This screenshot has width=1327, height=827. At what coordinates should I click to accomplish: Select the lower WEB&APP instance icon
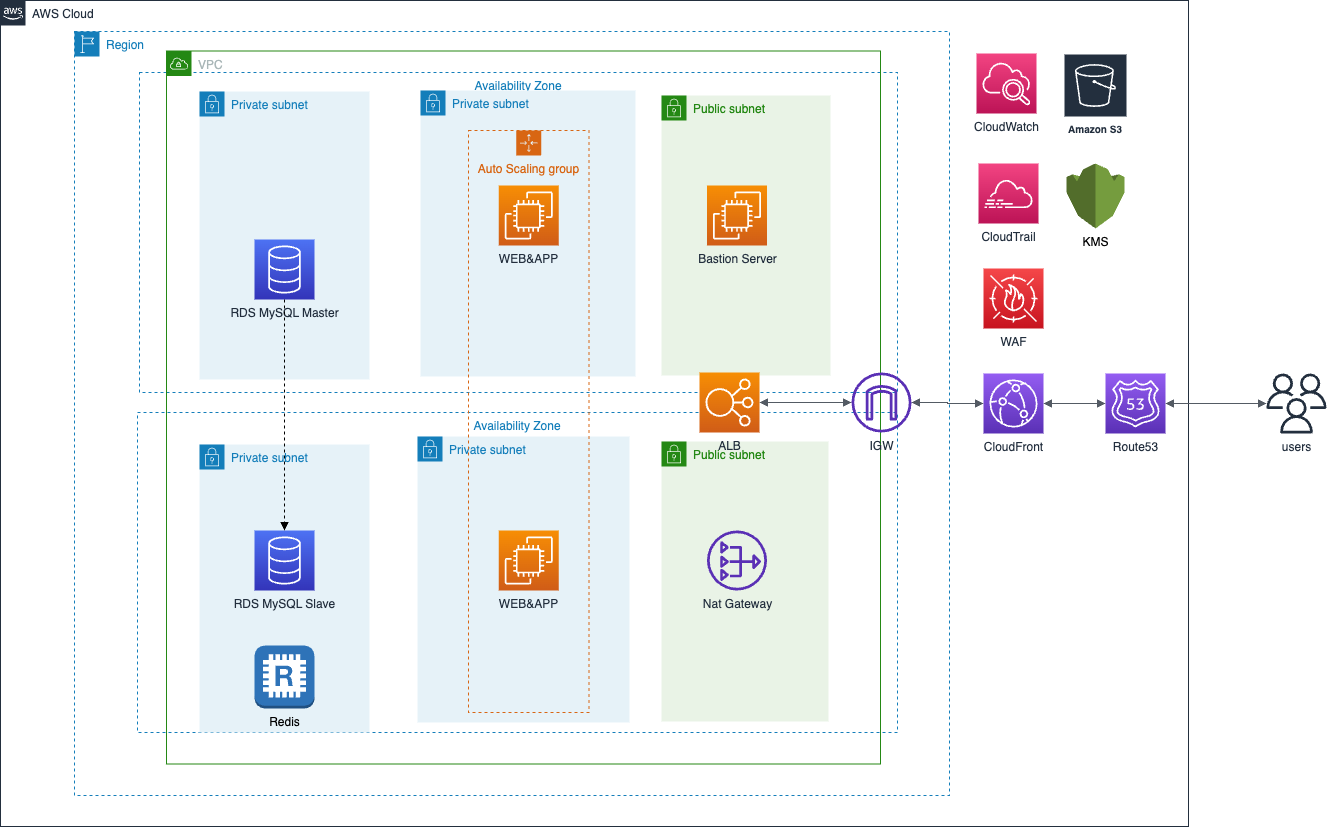coord(528,561)
